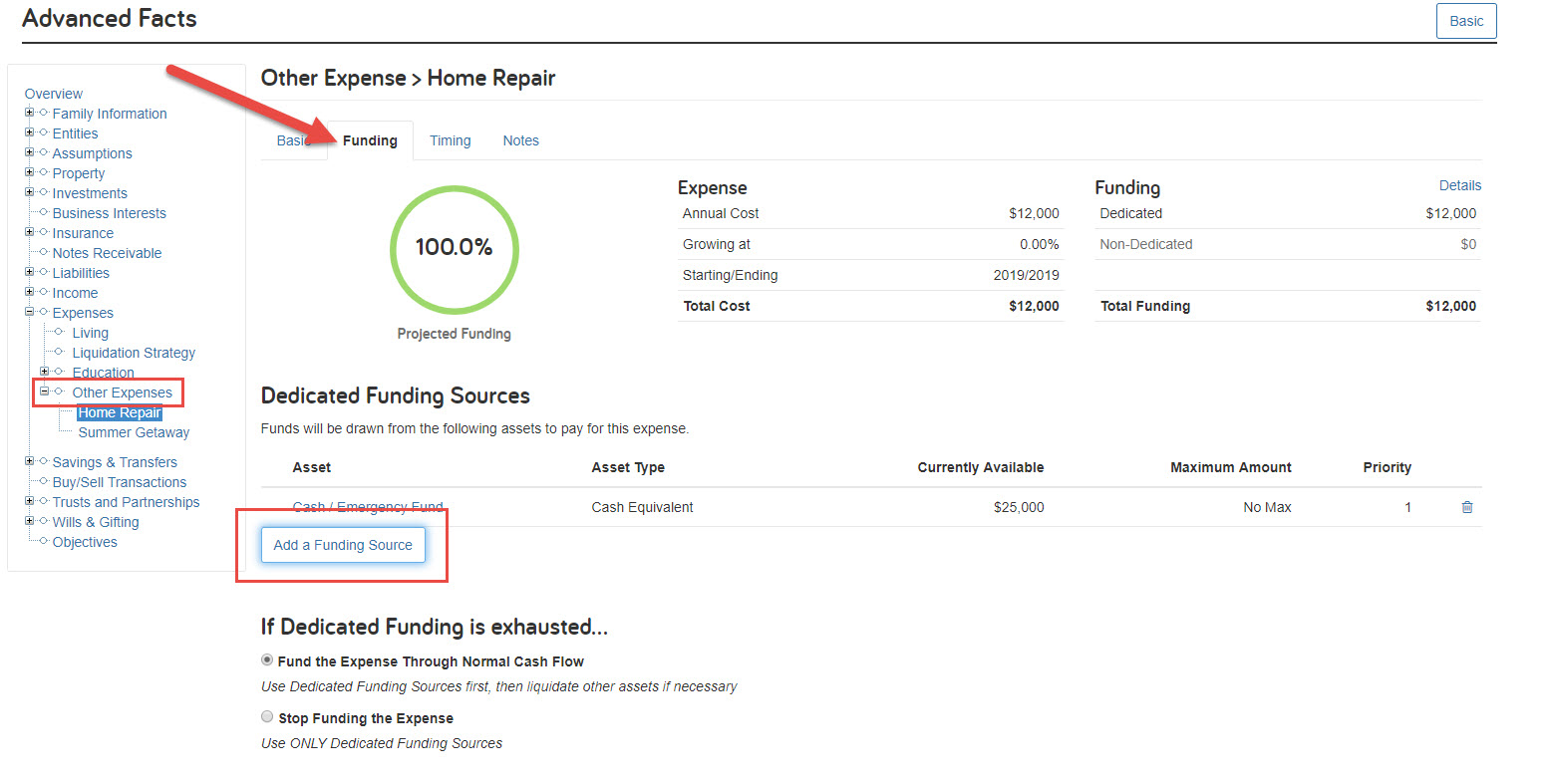Click Add a Funding Source button
Viewport: 1548px width, 784px height.
(x=343, y=545)
